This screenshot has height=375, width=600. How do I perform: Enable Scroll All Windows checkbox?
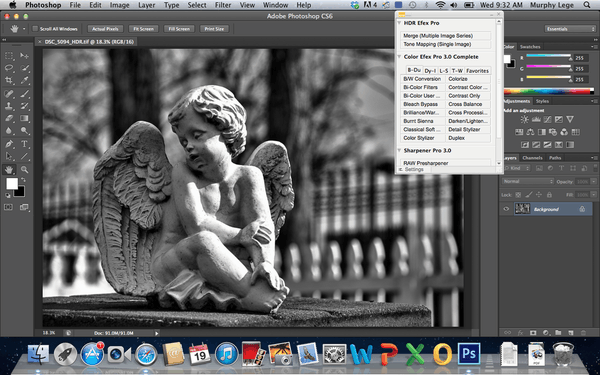coord(35,29)
